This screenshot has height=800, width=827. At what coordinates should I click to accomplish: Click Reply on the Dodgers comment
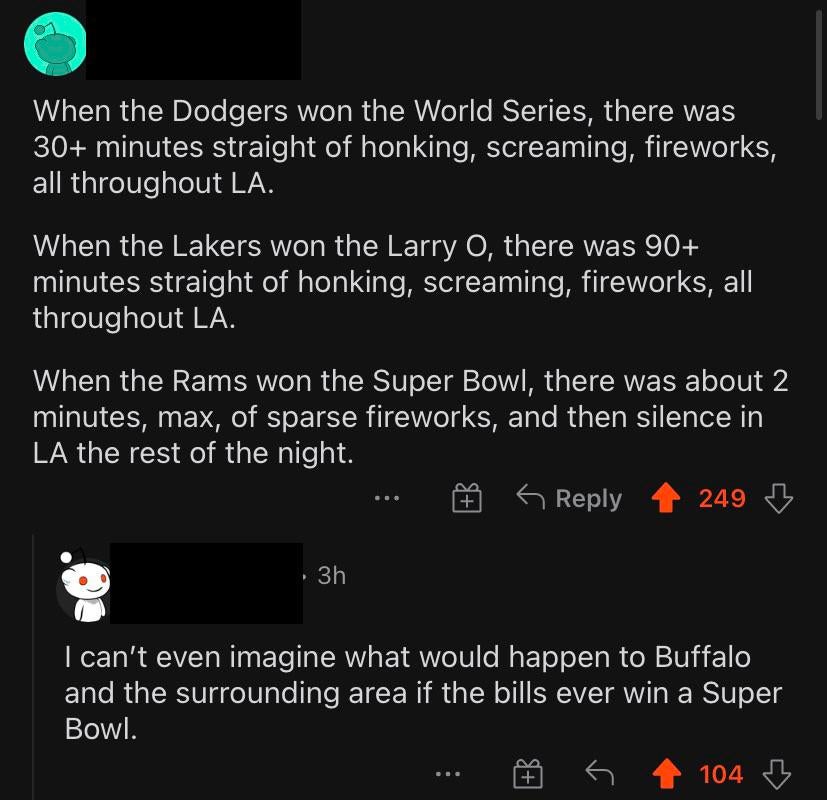pyautogui.click(x=569, y=498)
